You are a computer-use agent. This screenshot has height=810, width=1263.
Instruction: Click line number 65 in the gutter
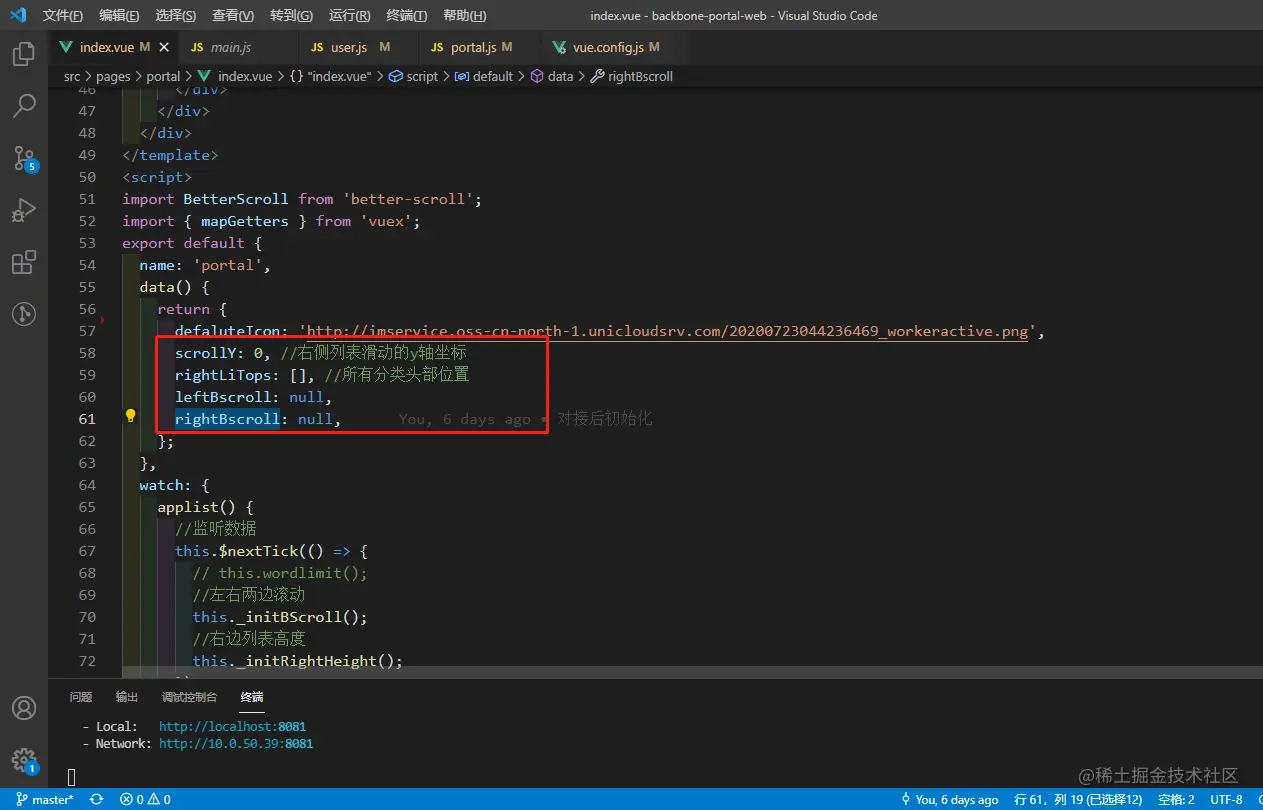coord(87,507)
